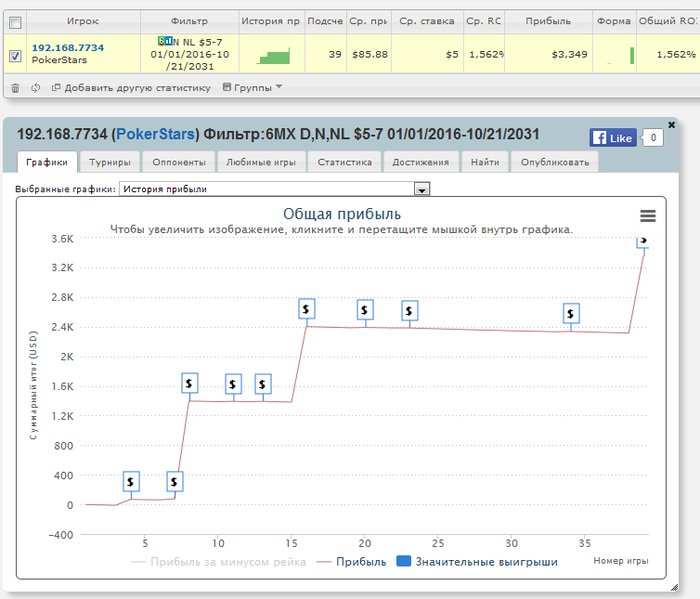Viewport: 700px width, 599px height.
Task: Open PokerStars link in the panel title
Action: point(155,134)
